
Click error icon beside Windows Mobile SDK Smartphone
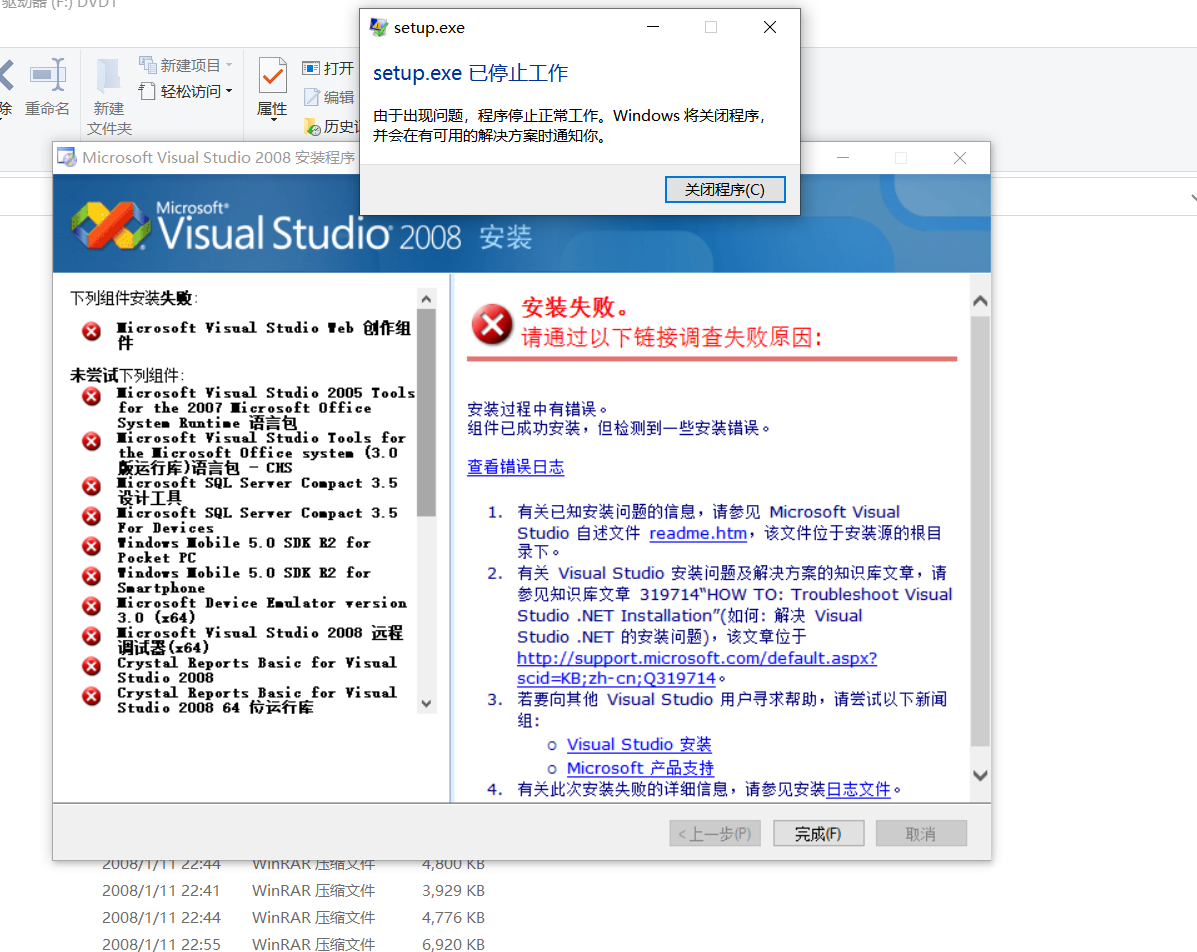(x=92, y=576)
